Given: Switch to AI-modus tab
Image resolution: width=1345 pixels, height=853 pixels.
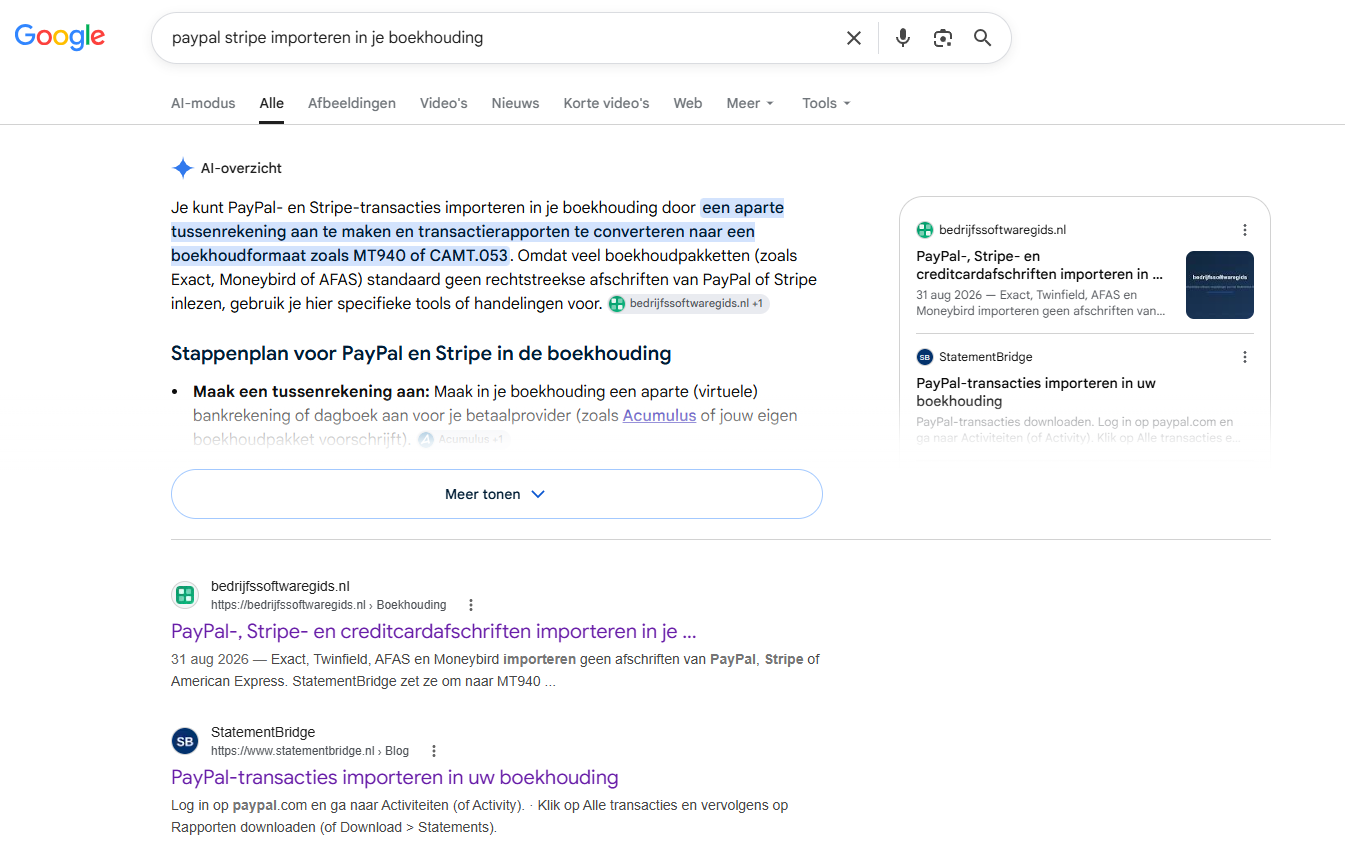Looking at the screenshot, I should (x=203, y=103).
